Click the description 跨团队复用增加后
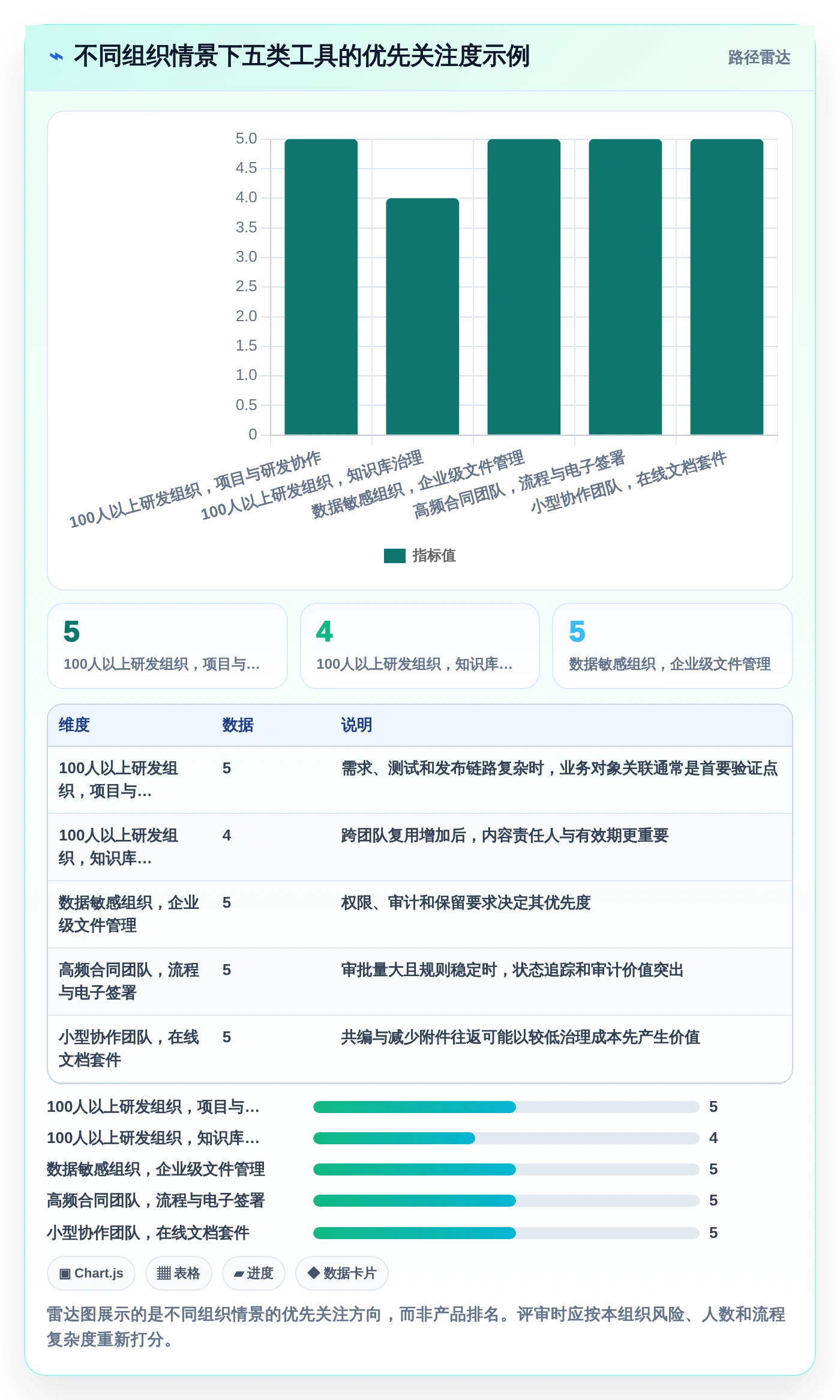The height and width of the screenshot is (1400, 840). pyautogui.click(x=505, y=836)
